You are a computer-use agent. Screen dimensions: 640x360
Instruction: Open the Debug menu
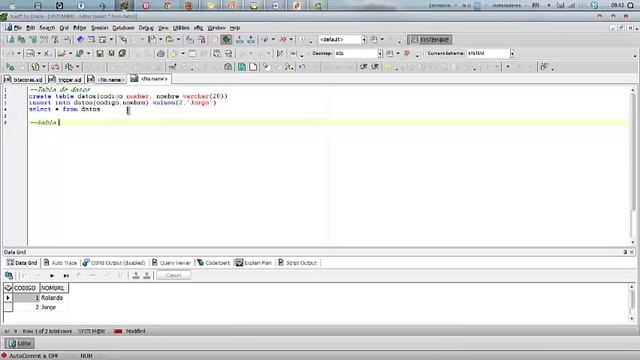146,28
